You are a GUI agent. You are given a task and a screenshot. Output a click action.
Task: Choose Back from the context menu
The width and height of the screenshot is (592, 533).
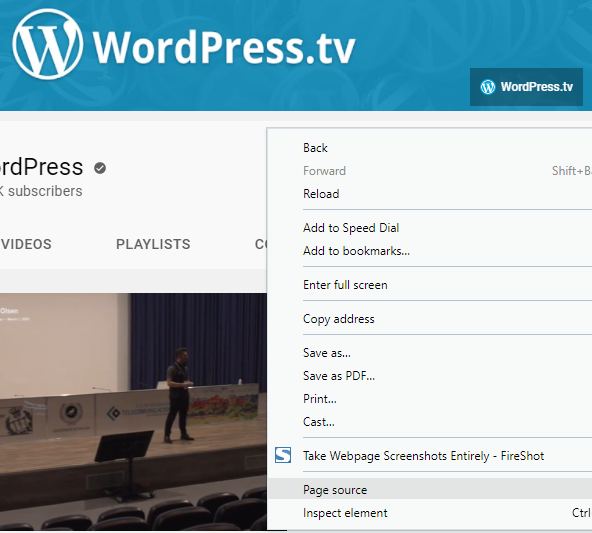pos(430,148)
